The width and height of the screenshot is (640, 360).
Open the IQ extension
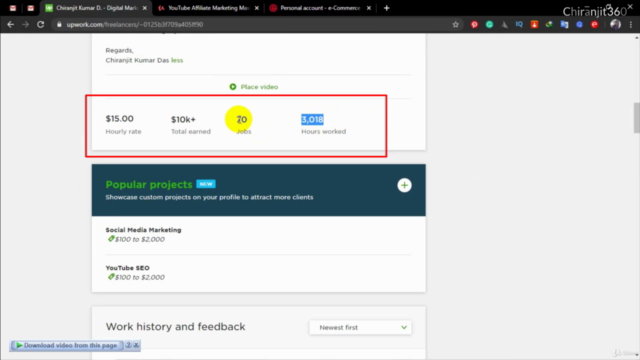[519, 24]
